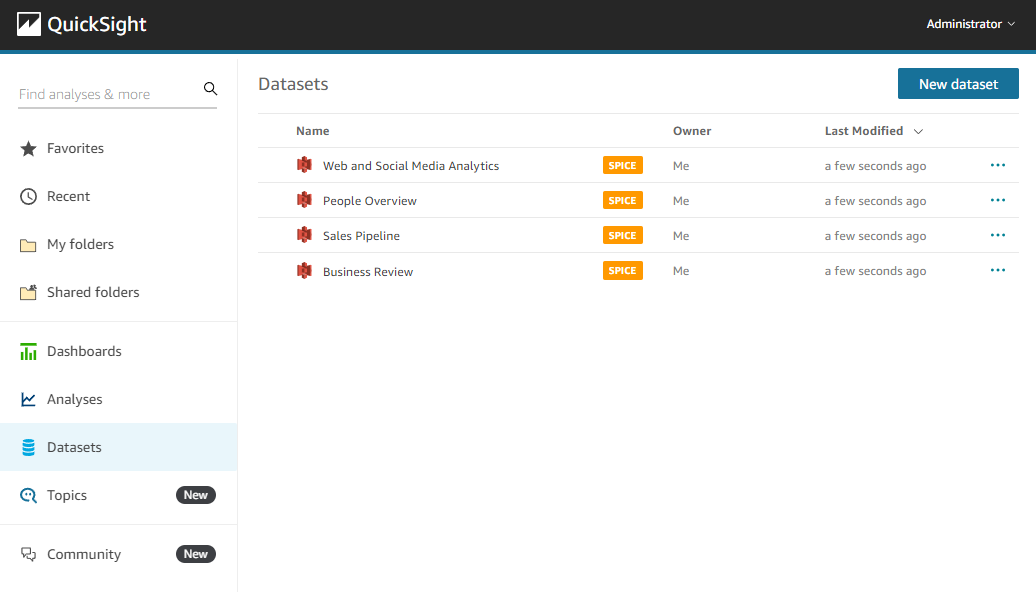Sort by the Name column header
This screenshot has width=1036, height=592.
[313, 131]
